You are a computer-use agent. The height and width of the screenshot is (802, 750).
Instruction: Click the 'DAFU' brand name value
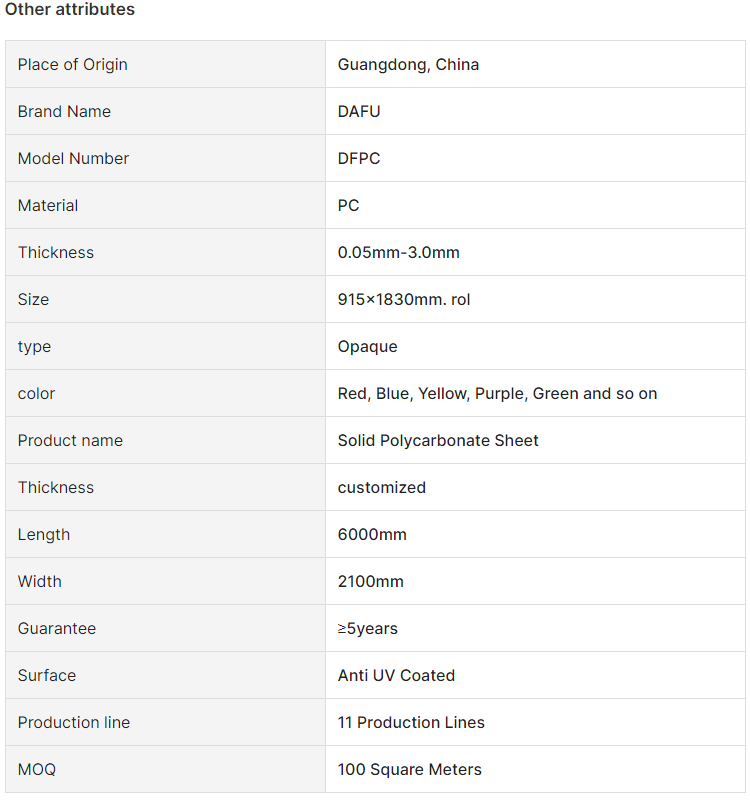click(x=359, y=112)
